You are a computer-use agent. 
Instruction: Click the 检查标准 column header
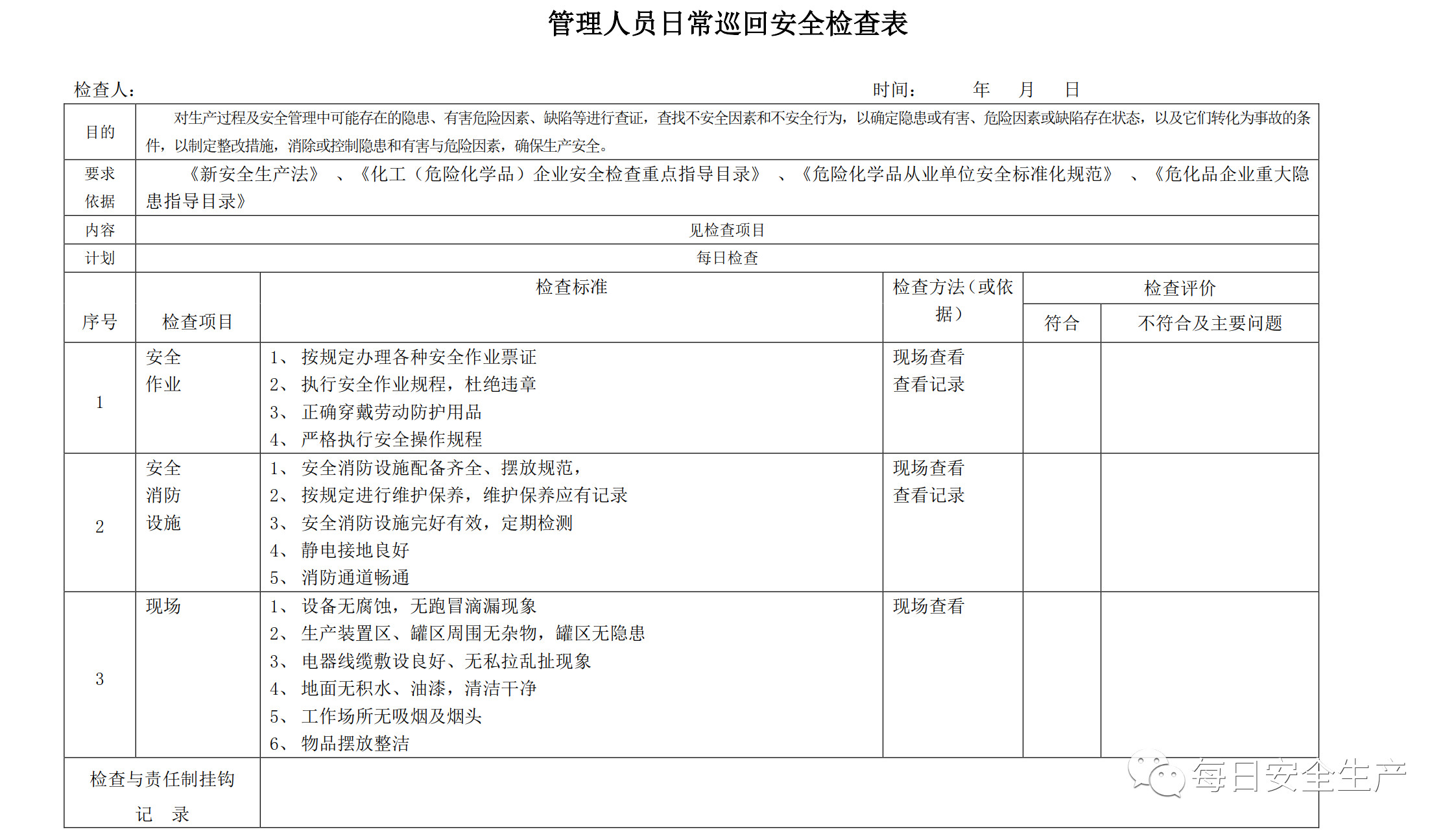tap(571, 287)
